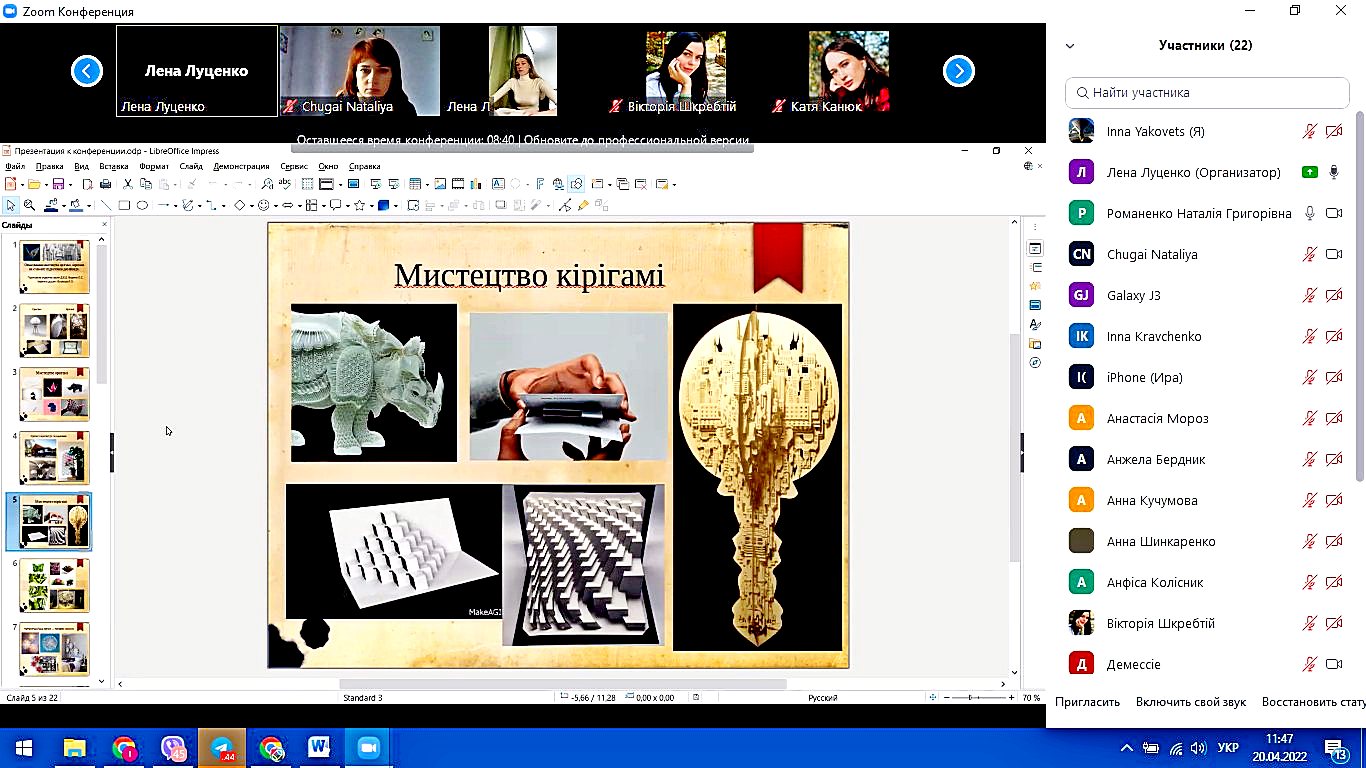Open the Формат menu

click(154, 166)
